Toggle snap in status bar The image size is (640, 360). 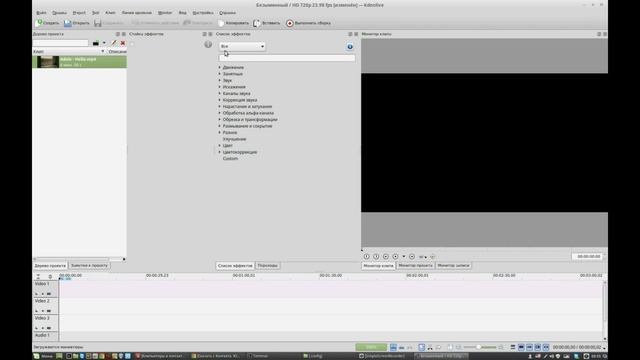coord(546,347)
